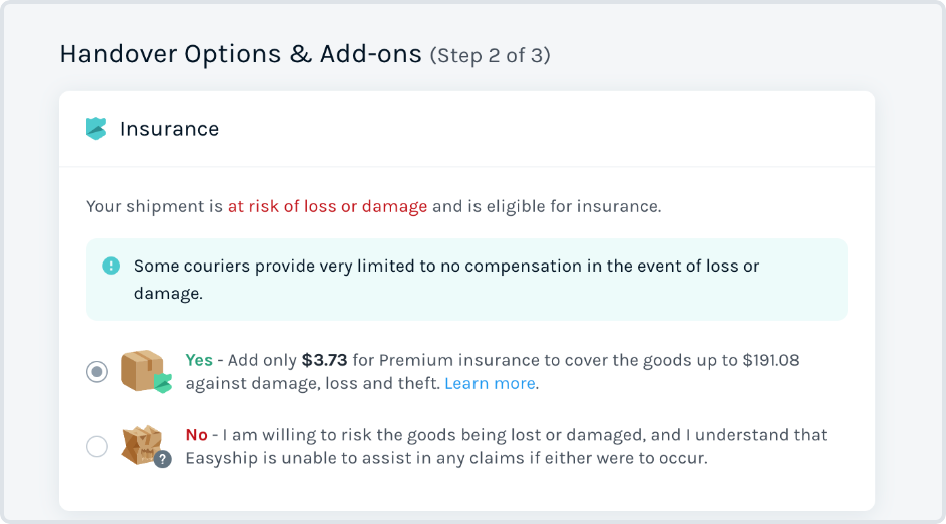This screenshot has width=946, height=524.
Task: Click the $3.73 premium price text
Action: click(325, 360)
